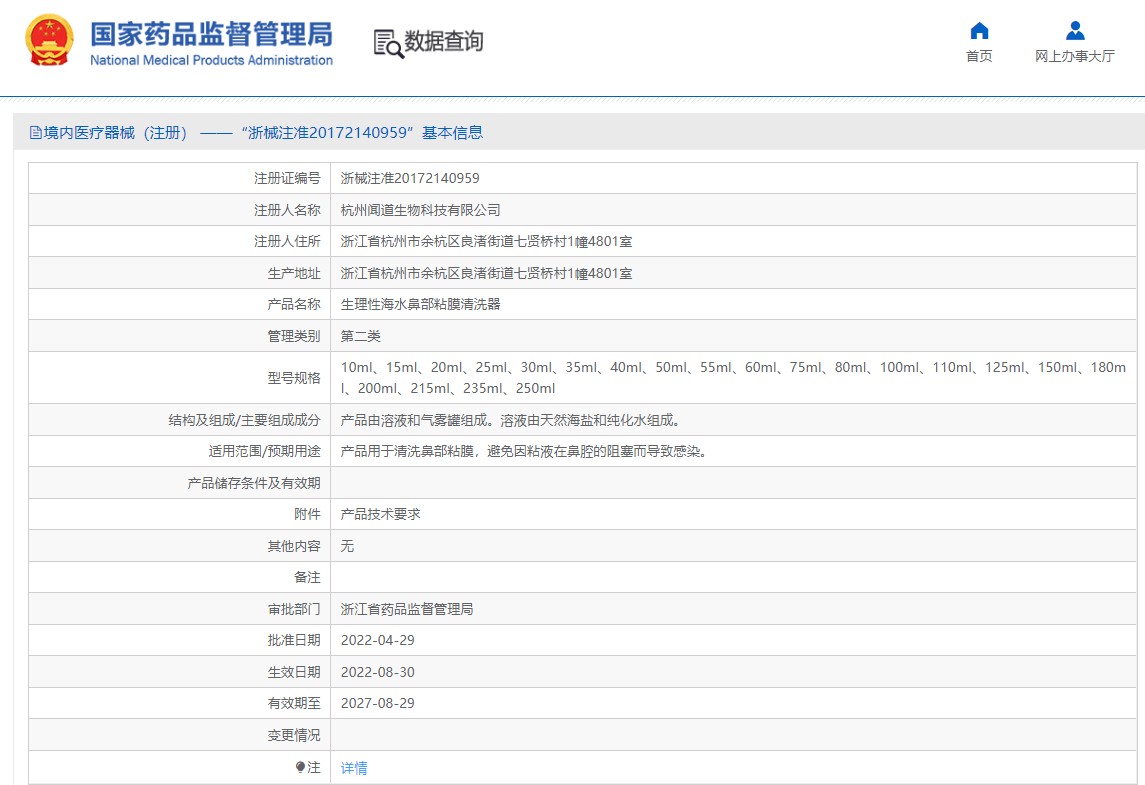
Task: Click the 数据查询 heading
Action: [443, 42]
